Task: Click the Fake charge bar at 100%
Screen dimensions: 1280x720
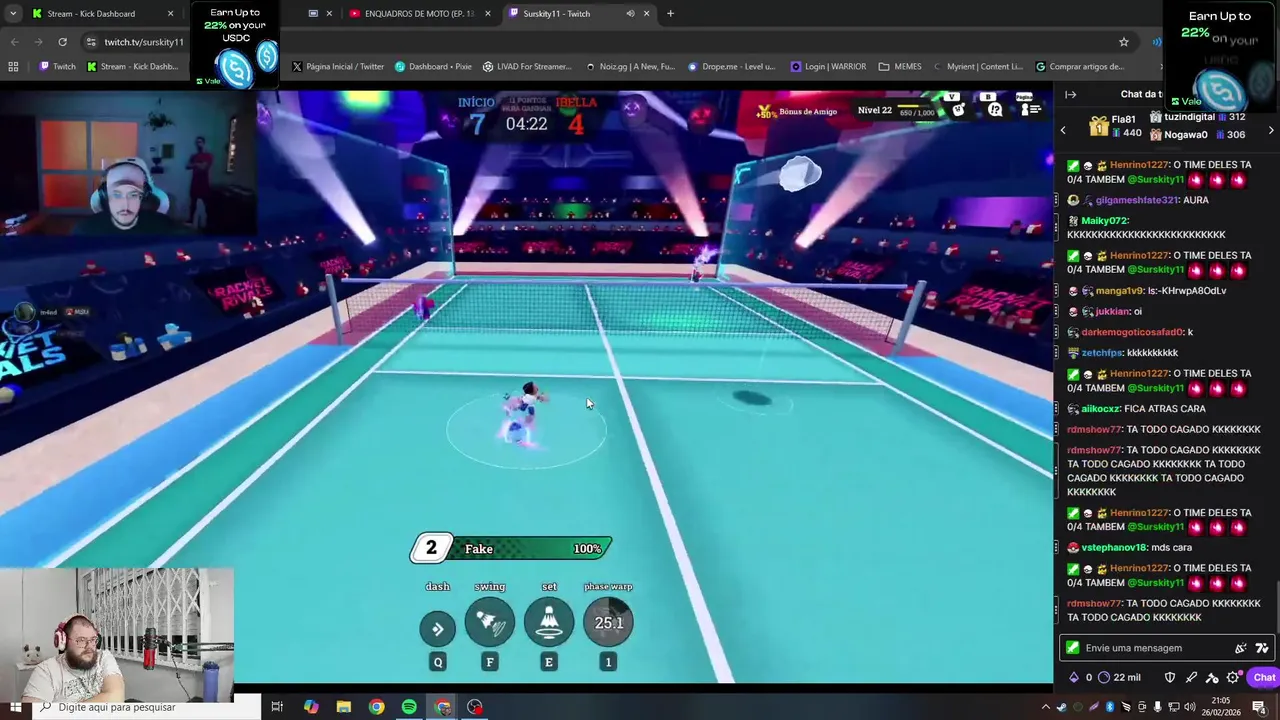Action: [x=511, y=548]
